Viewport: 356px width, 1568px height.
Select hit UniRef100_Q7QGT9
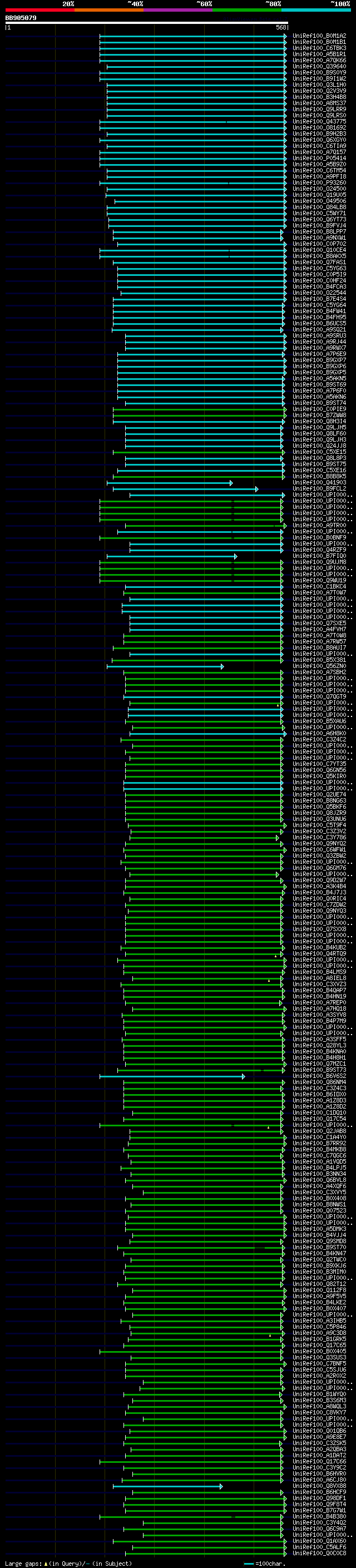click(x=319, y=697)
